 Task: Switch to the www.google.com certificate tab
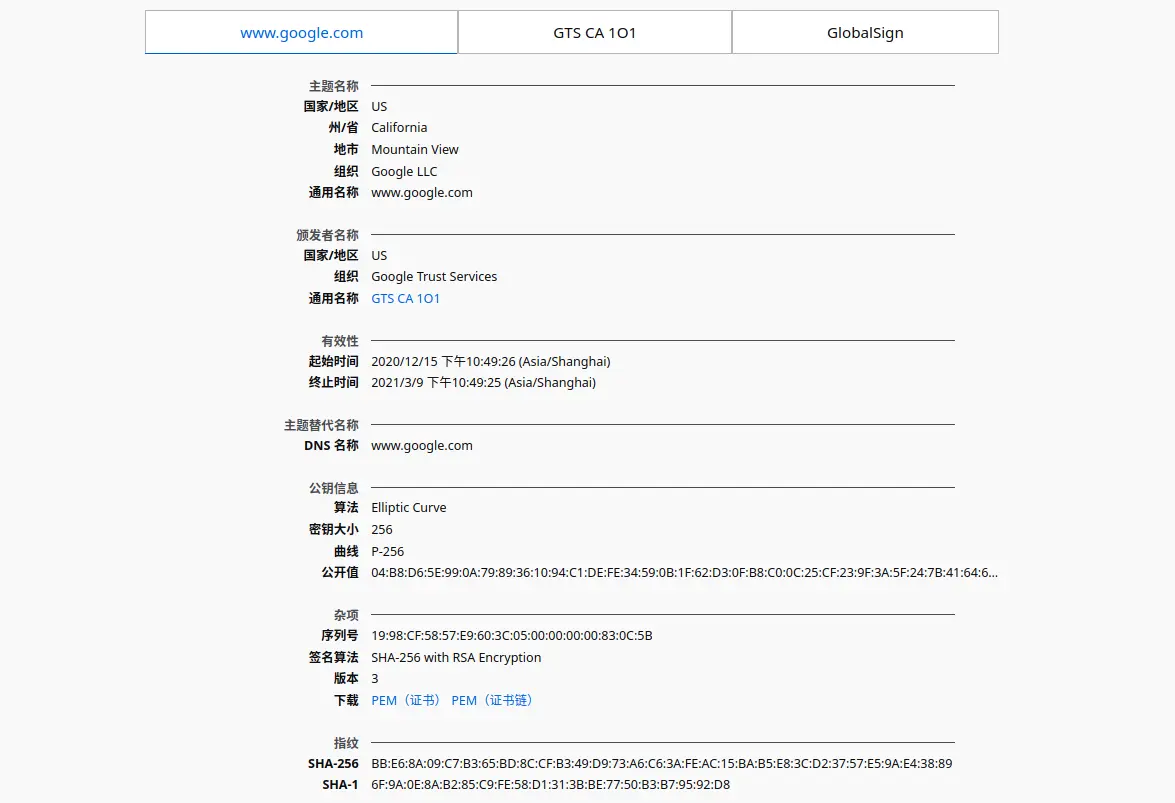click(x=301, y=32)
